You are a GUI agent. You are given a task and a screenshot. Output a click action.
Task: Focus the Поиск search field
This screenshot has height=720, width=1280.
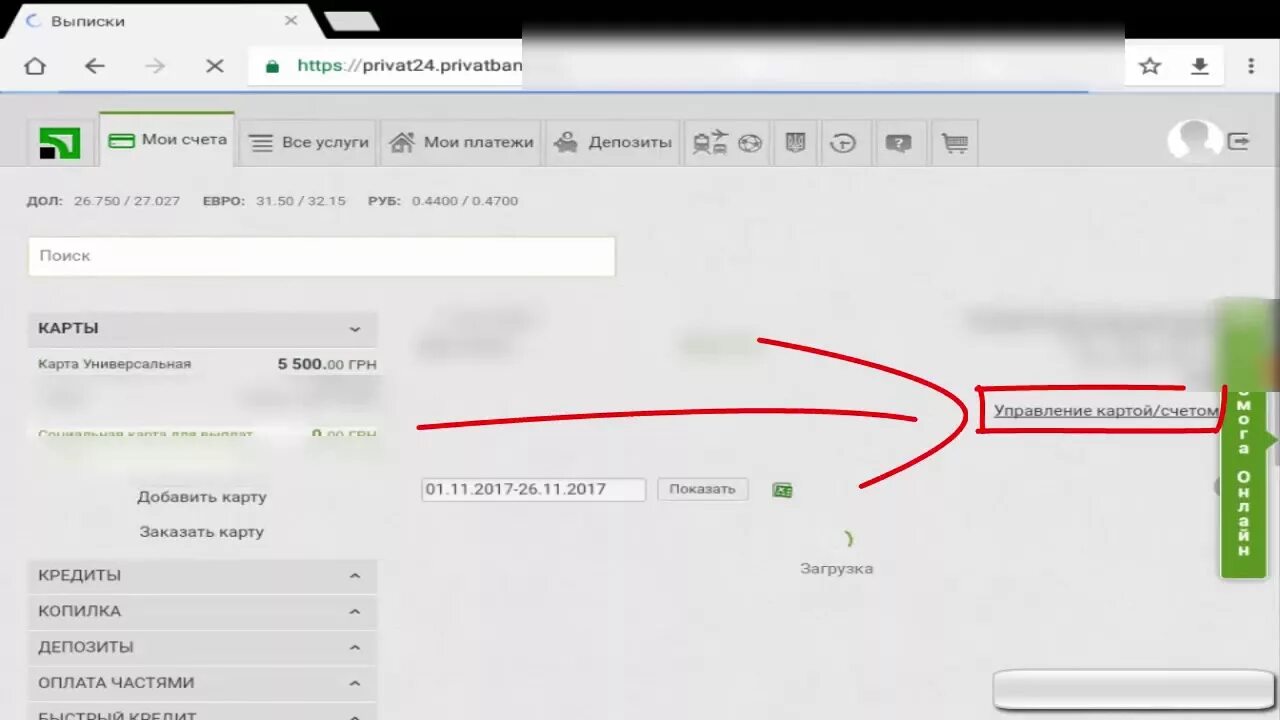pos(321,256)
